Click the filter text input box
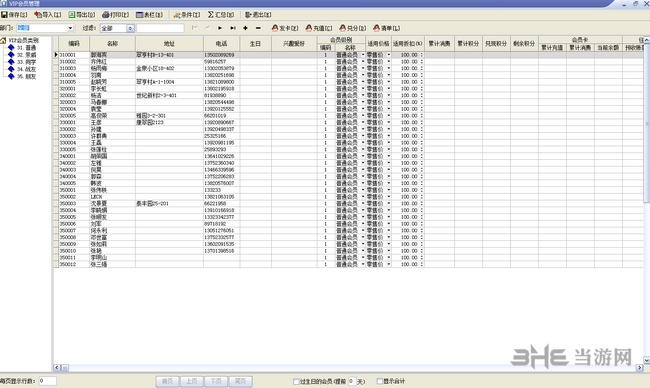 tap(160, 28)
